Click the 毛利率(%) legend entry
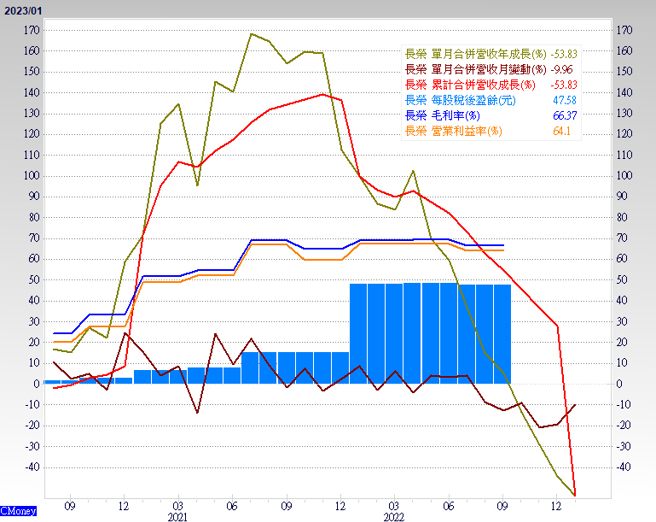 (x=438, y=116)
